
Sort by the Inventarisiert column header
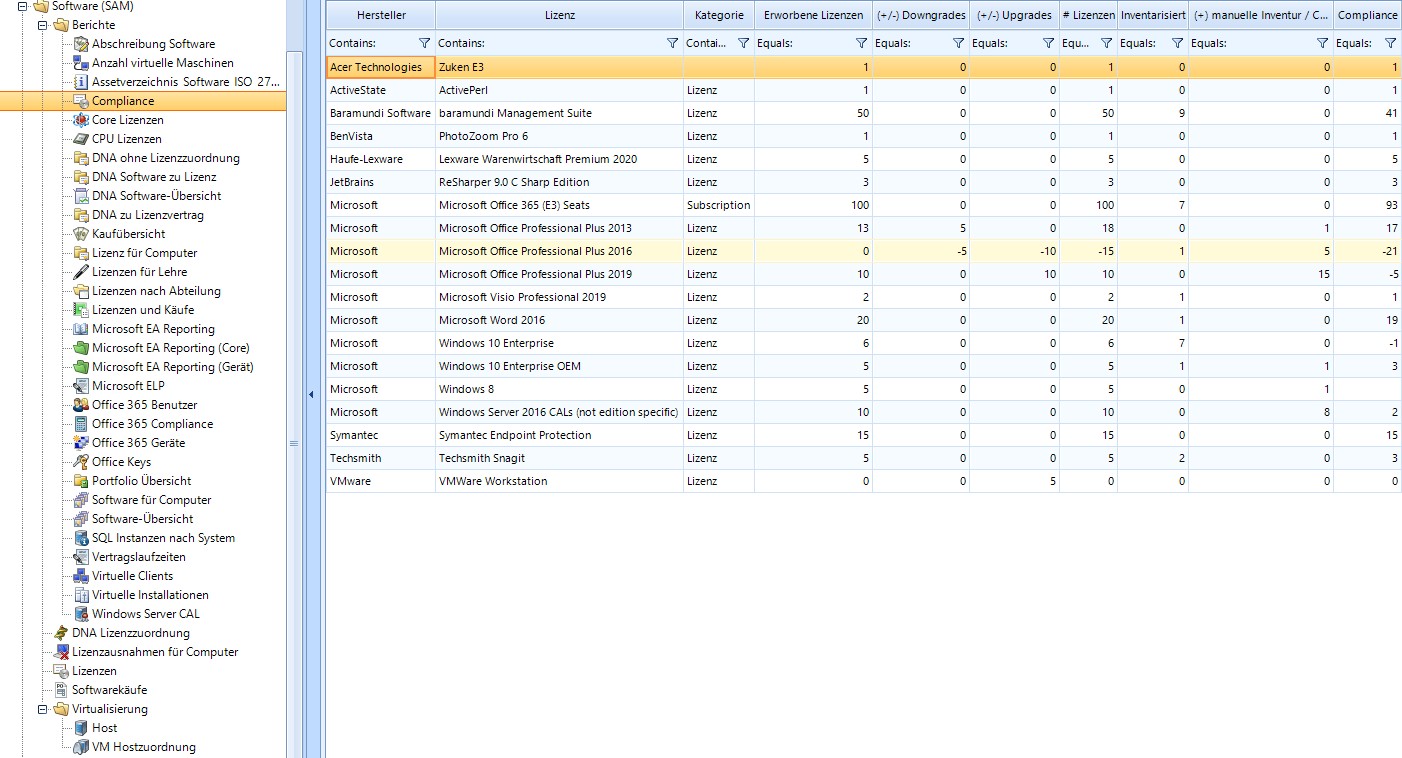coord(1153,15)
